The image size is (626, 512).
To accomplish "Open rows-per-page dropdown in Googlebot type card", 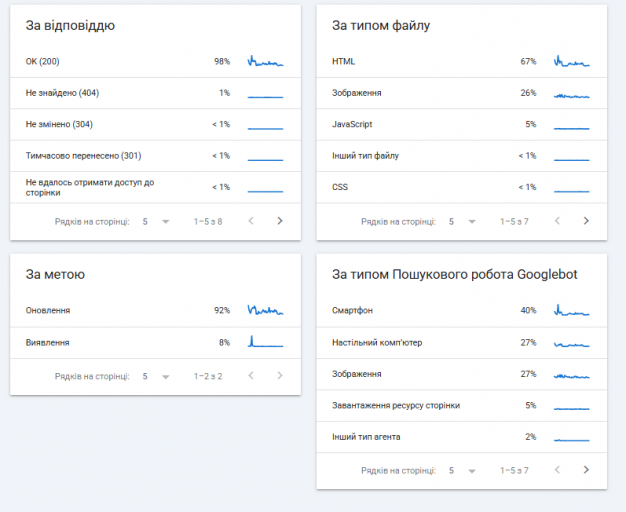I will pos(462,470).
